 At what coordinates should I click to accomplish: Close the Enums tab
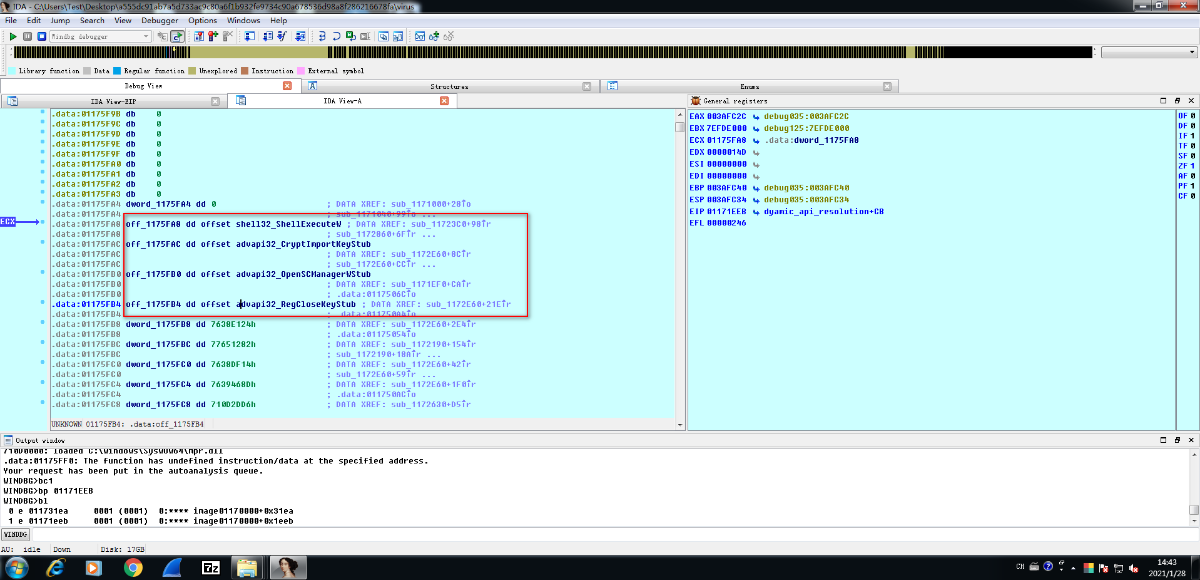point(888,86)
